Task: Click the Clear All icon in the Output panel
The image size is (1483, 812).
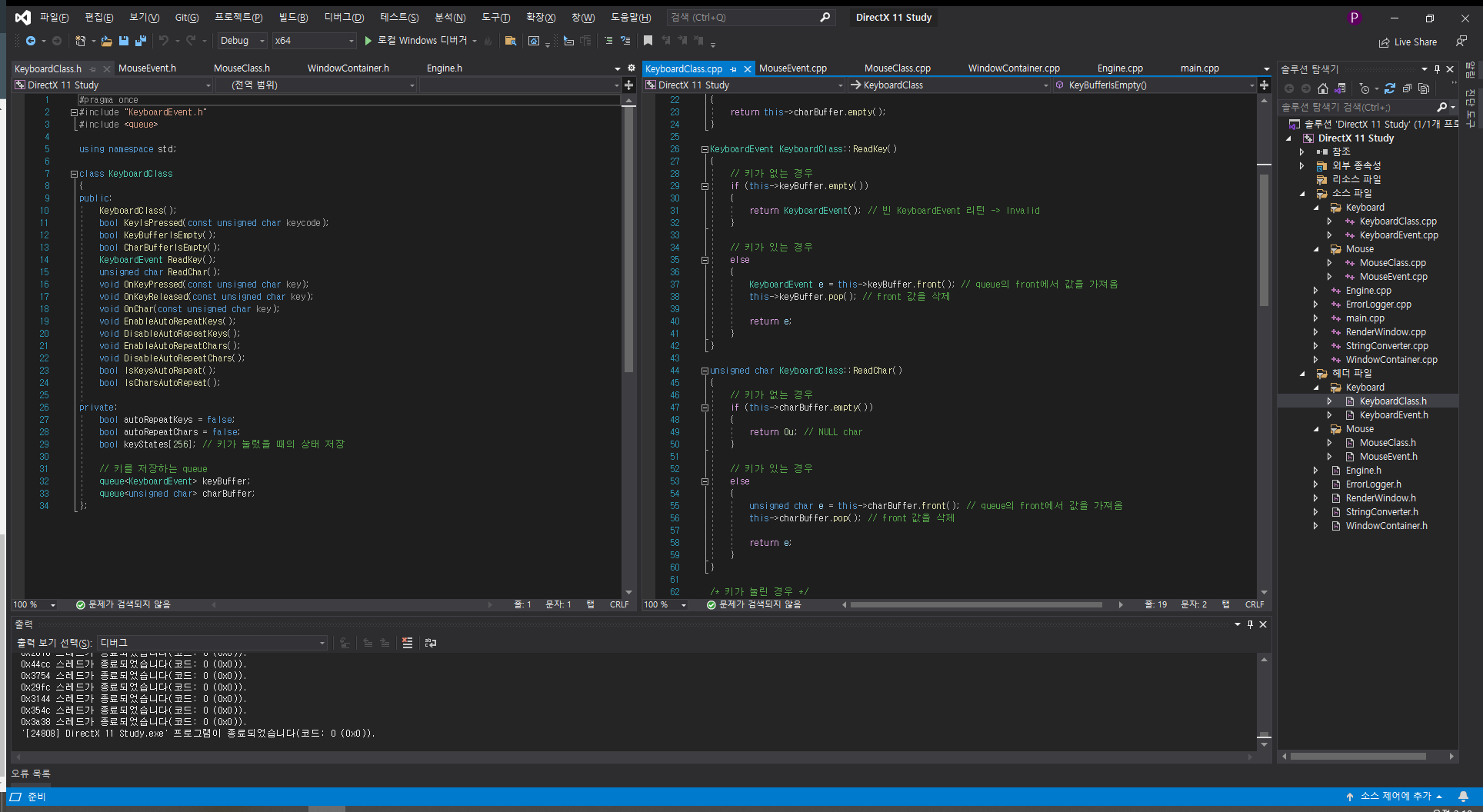Action: [x=408, y=643]
